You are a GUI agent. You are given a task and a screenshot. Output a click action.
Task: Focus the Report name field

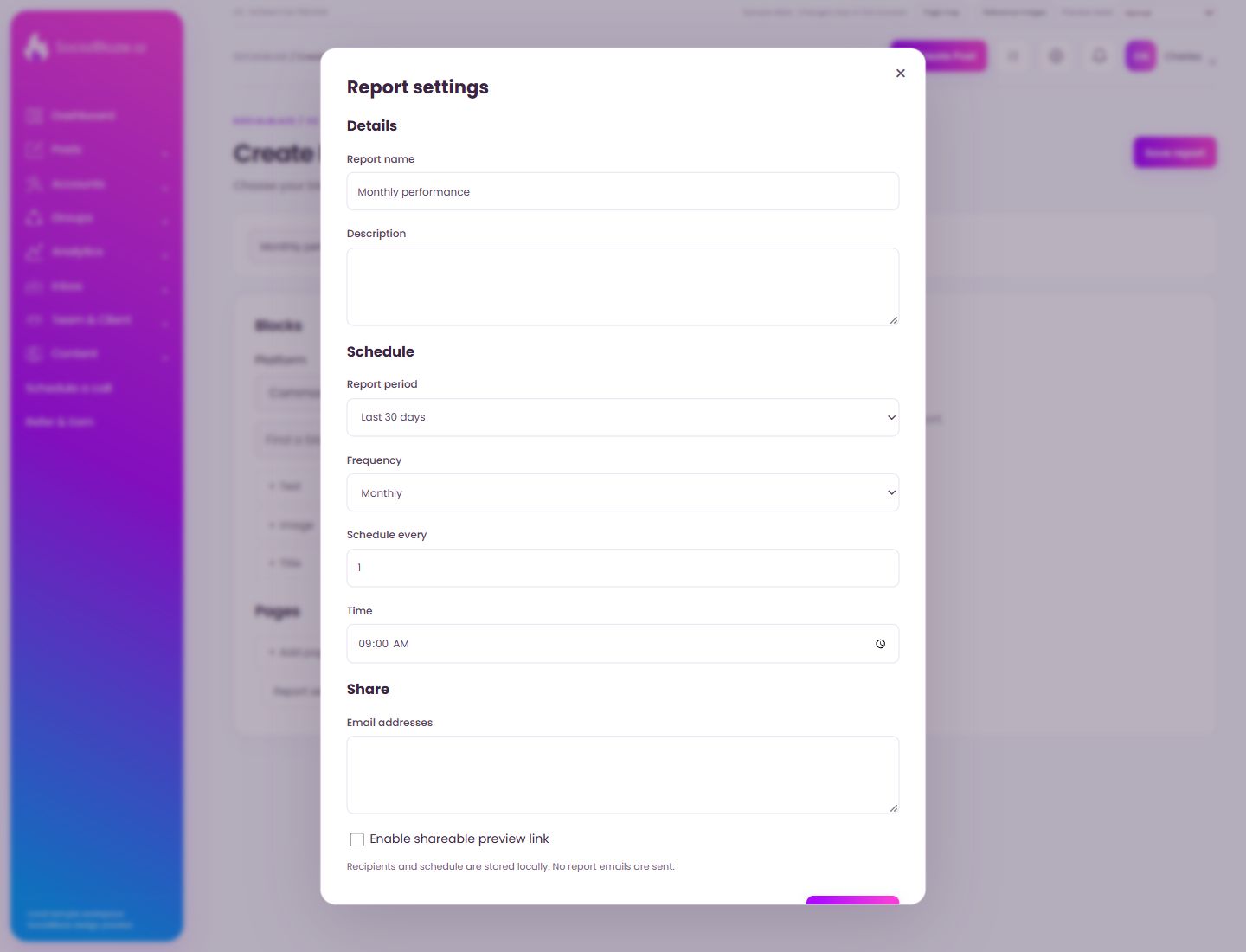click(623, 191)
